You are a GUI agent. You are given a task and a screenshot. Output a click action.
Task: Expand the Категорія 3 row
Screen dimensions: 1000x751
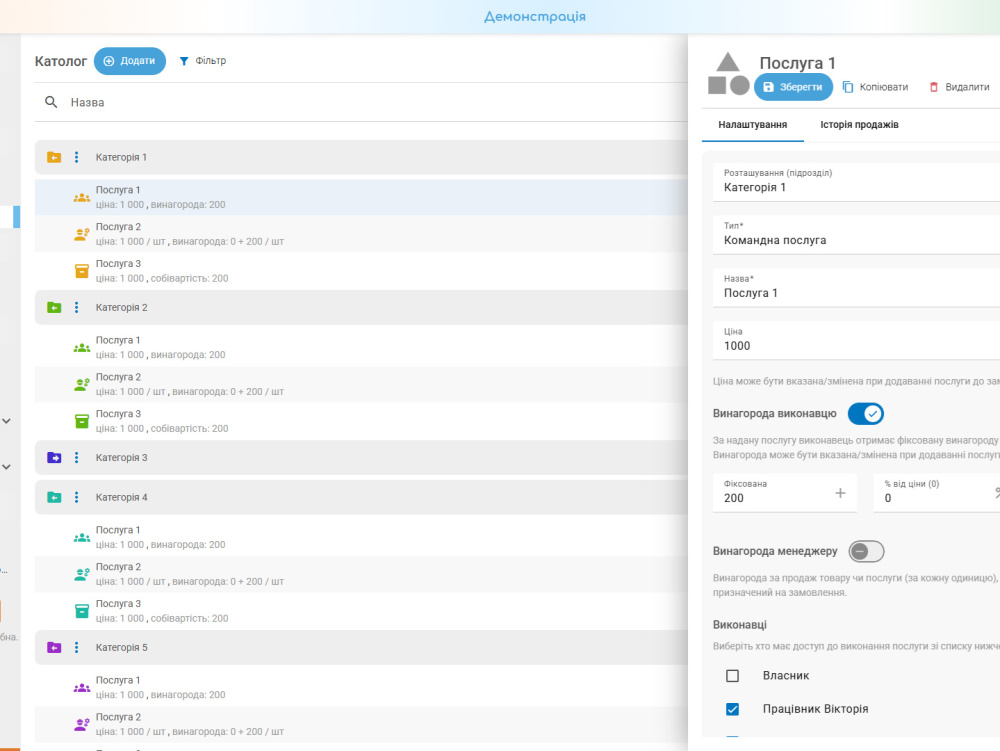coord(361,458)
